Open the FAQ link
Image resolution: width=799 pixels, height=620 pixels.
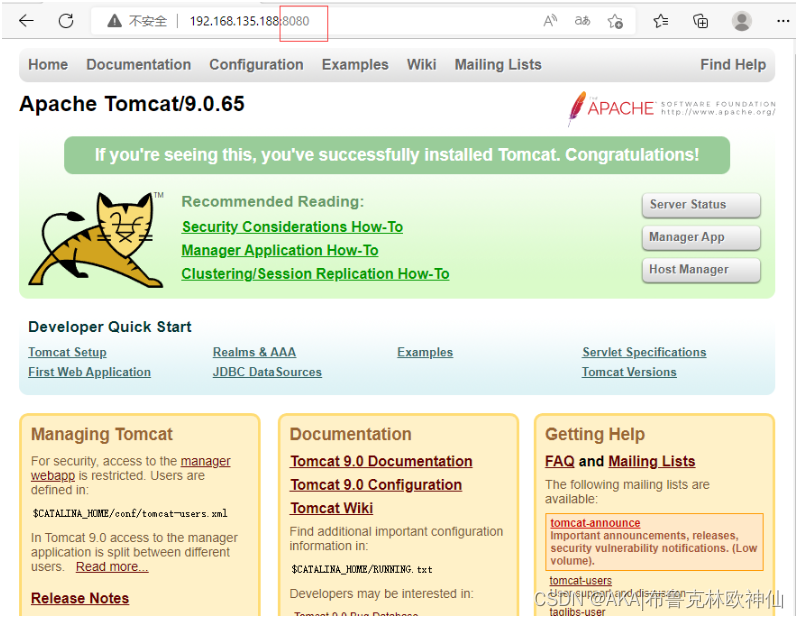[x=560, y=462]
